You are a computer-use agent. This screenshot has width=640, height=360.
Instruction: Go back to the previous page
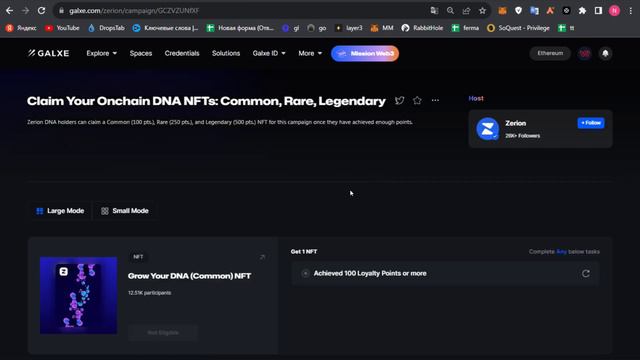(x=9, y=11)
